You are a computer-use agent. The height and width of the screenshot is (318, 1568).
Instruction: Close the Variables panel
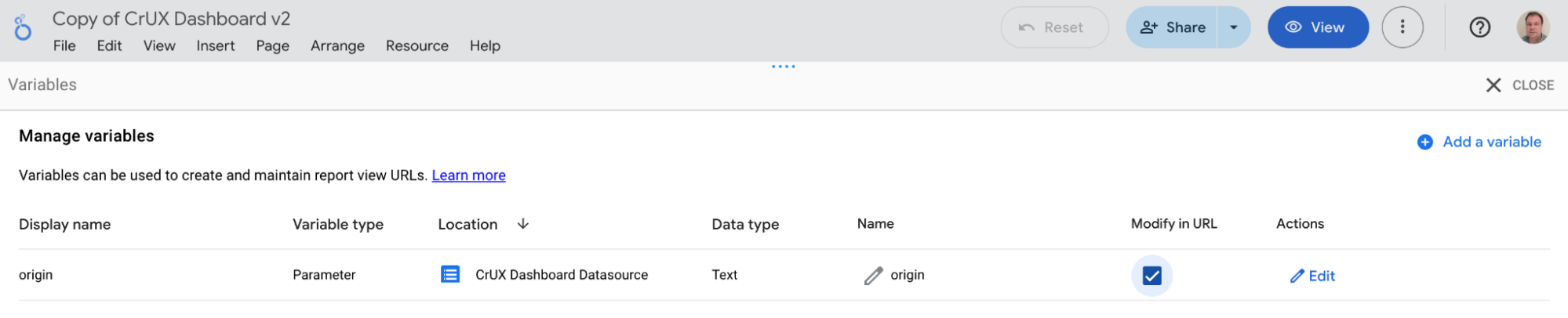(1519, 85)
